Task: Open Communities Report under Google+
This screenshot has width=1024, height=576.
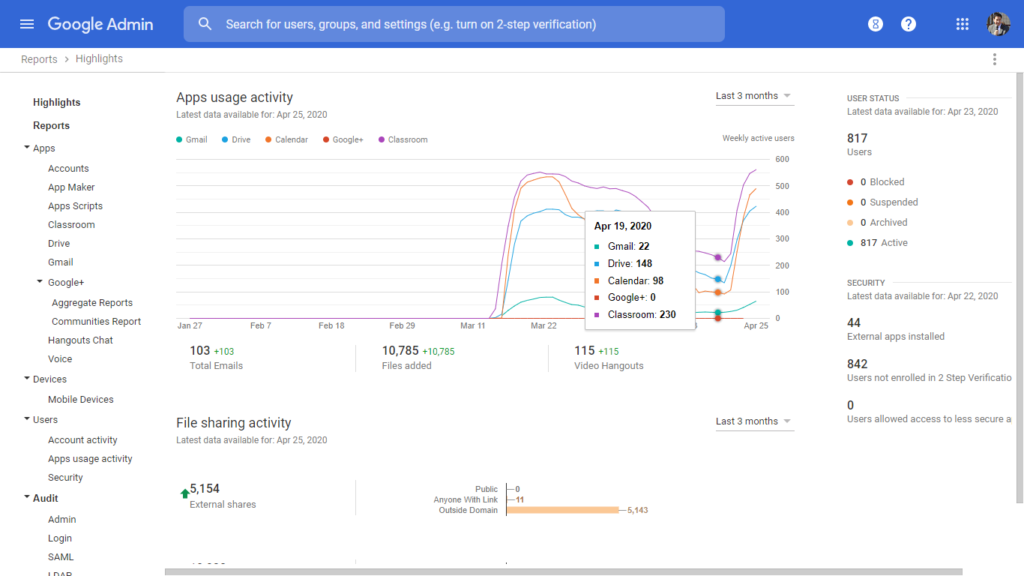Action: coord(96,322)
